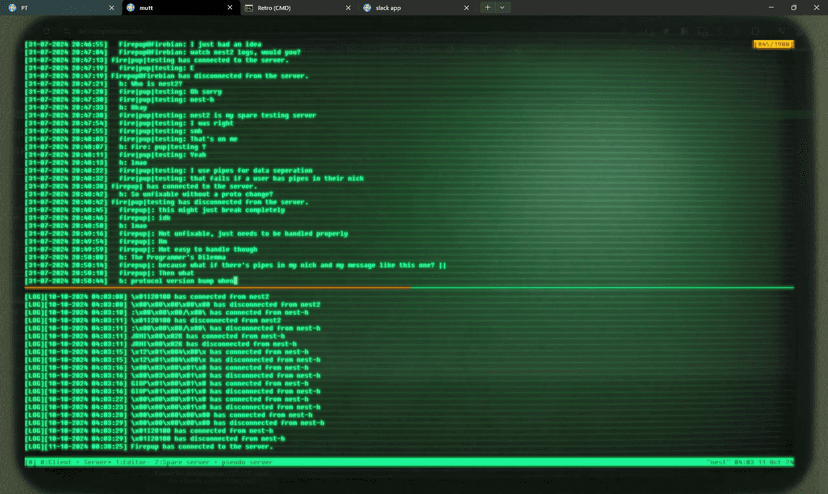Click log line 'Firepup has connected to the server.'
828x494 pixels.
coord(202,446)
